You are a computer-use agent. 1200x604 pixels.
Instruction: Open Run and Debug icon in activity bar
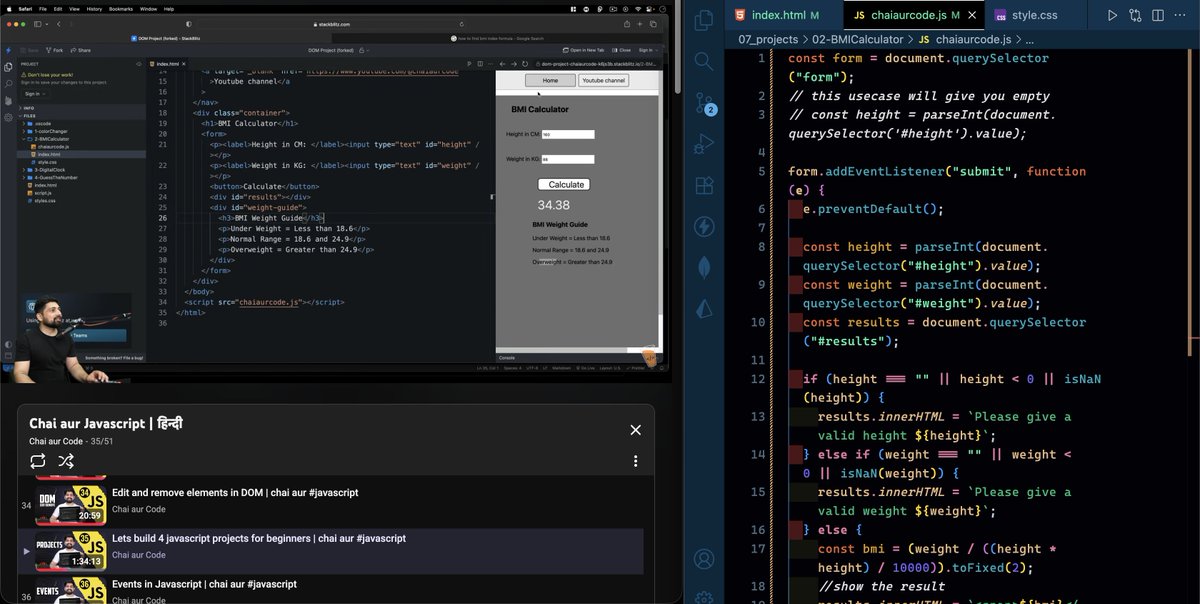704,146
